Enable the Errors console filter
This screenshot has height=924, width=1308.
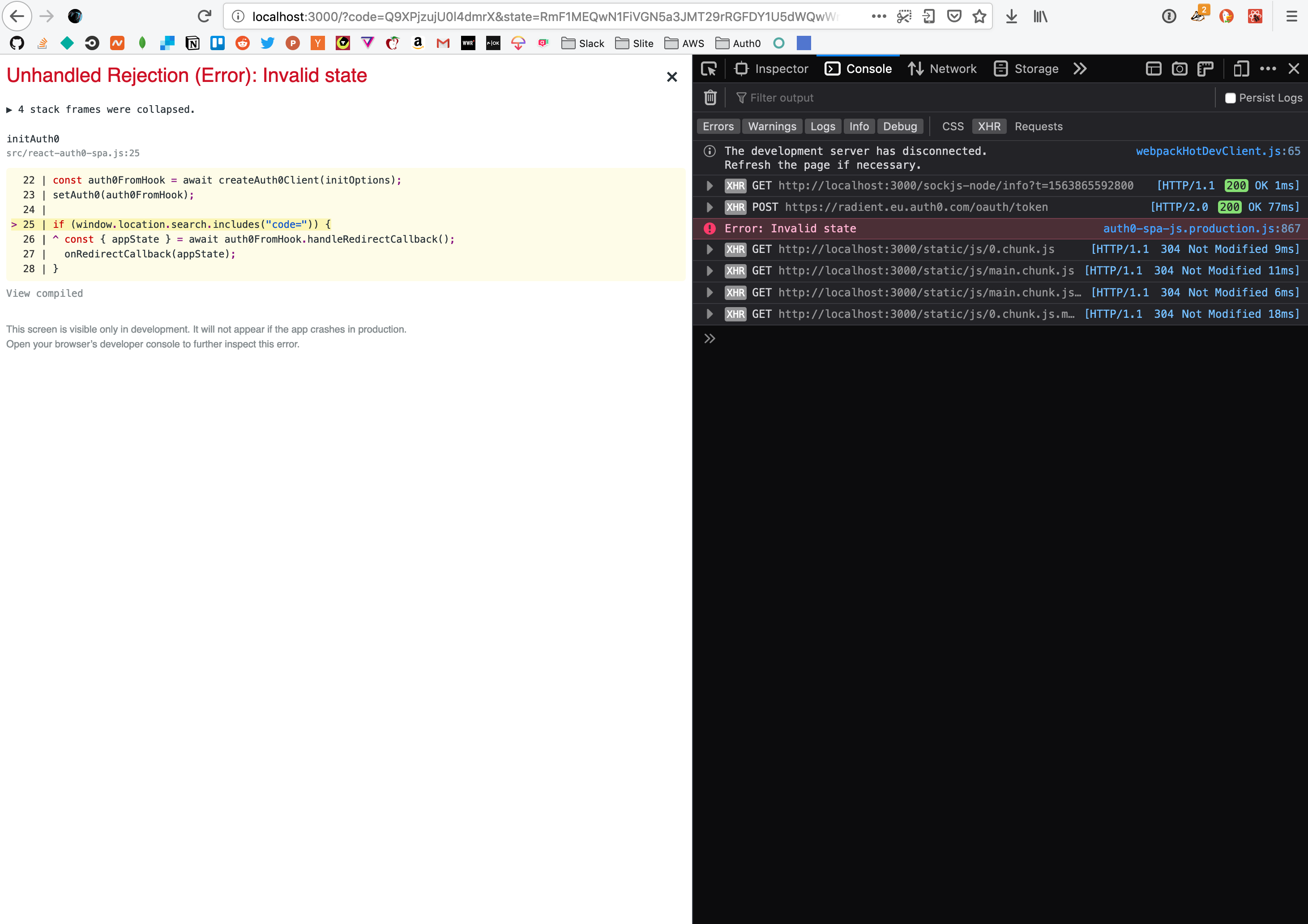718,126
